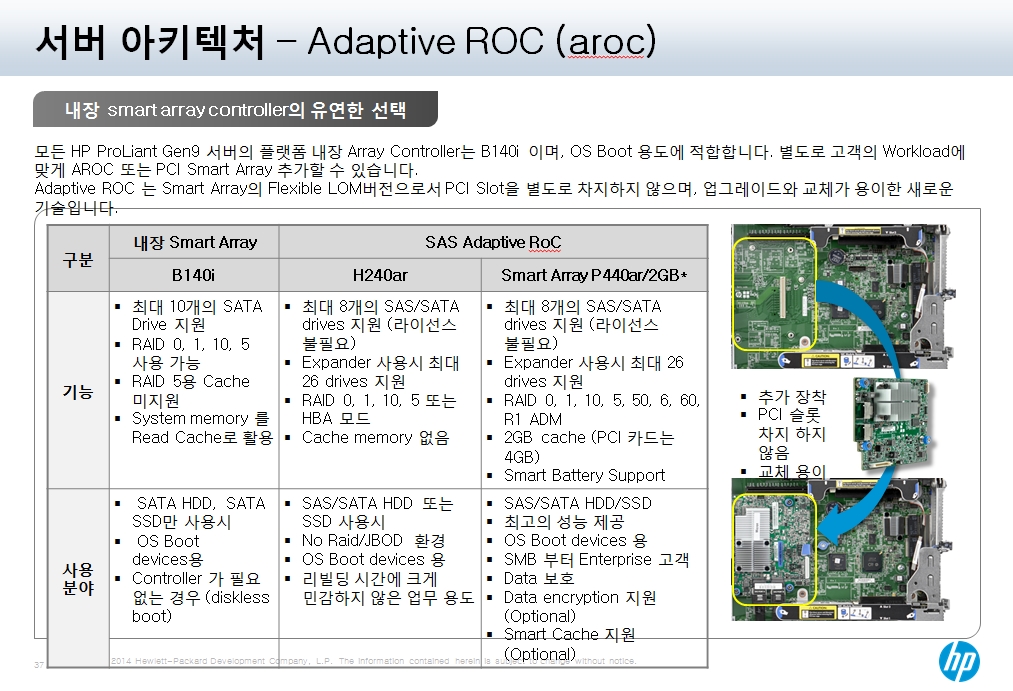The width and height of the screenshot is (1013, 691).
Task: Click 'SATA HDD, SATA SSD만 사용시' text
Action: [x=198, y=512]
